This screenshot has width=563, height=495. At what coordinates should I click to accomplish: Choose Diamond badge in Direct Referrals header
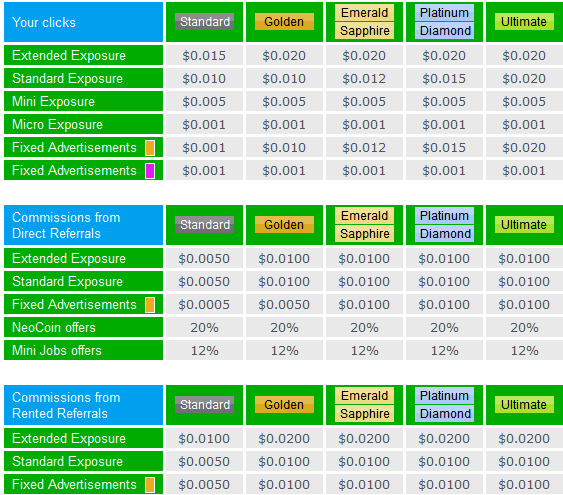445,234
